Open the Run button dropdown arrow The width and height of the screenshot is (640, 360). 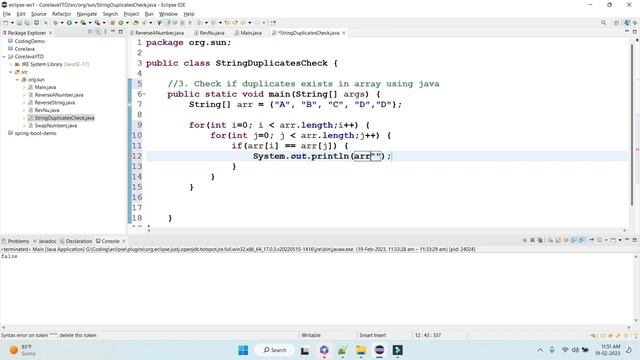[x=76, y=23]
